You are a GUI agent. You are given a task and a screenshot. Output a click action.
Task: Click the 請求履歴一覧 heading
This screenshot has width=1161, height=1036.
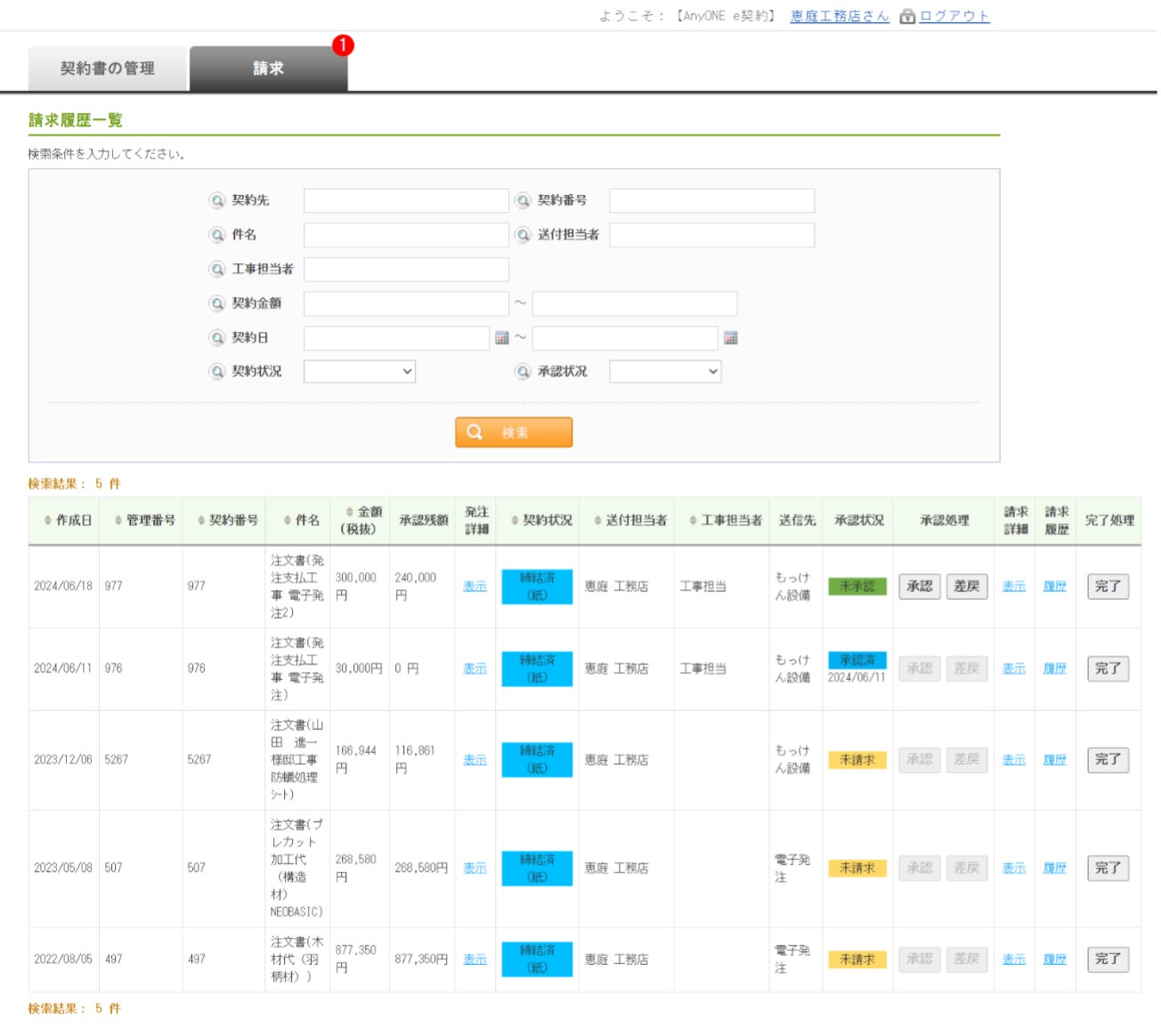tap(76, 120)
